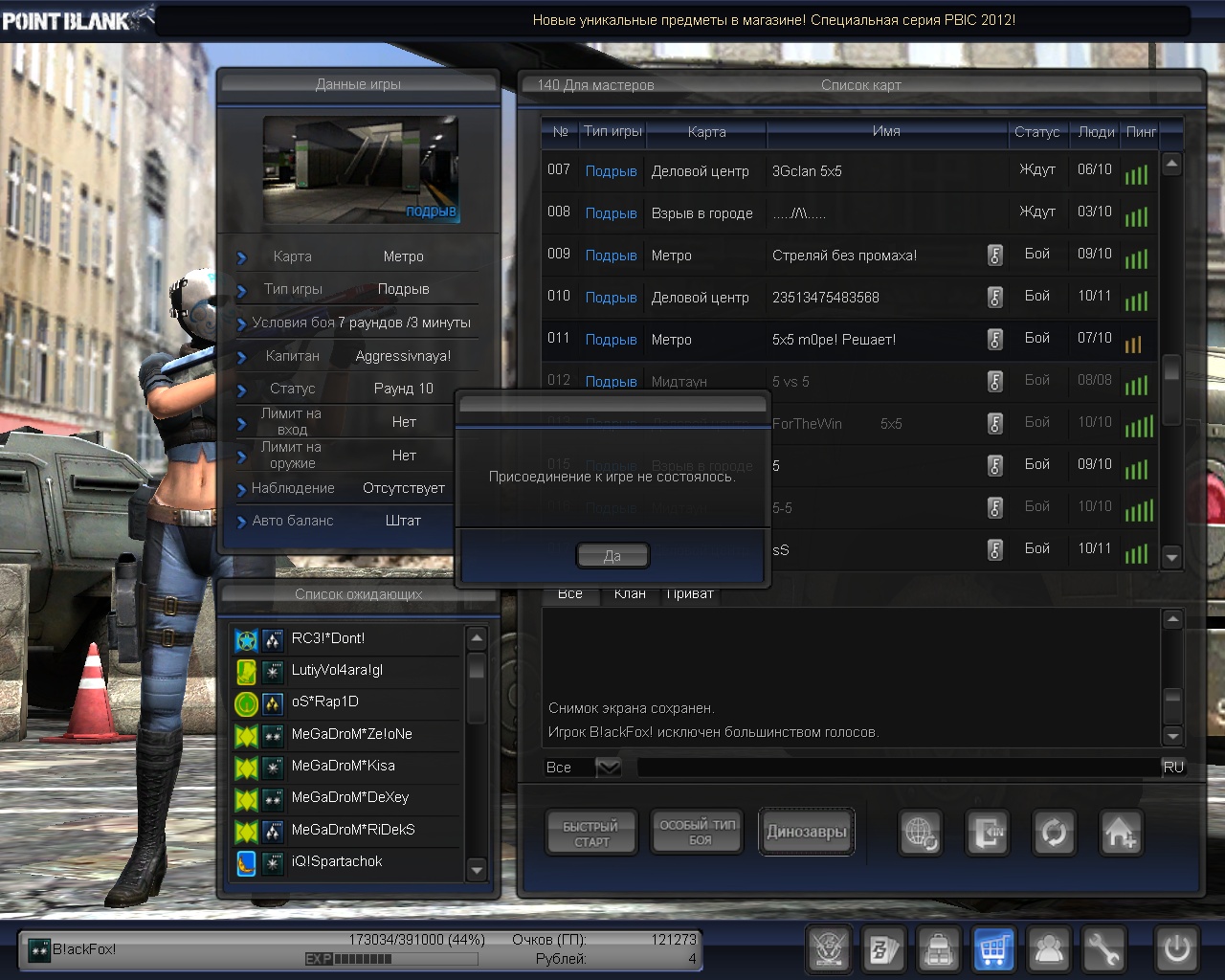Screen dimensions: 1225x980
Task: Click the Да button in the dialog
Action: pos(612,555)
